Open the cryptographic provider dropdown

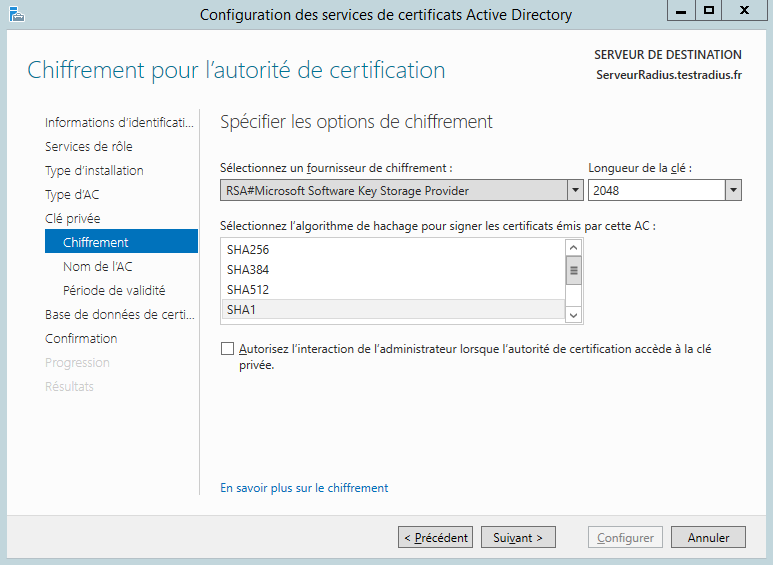(x=574, y=190)
